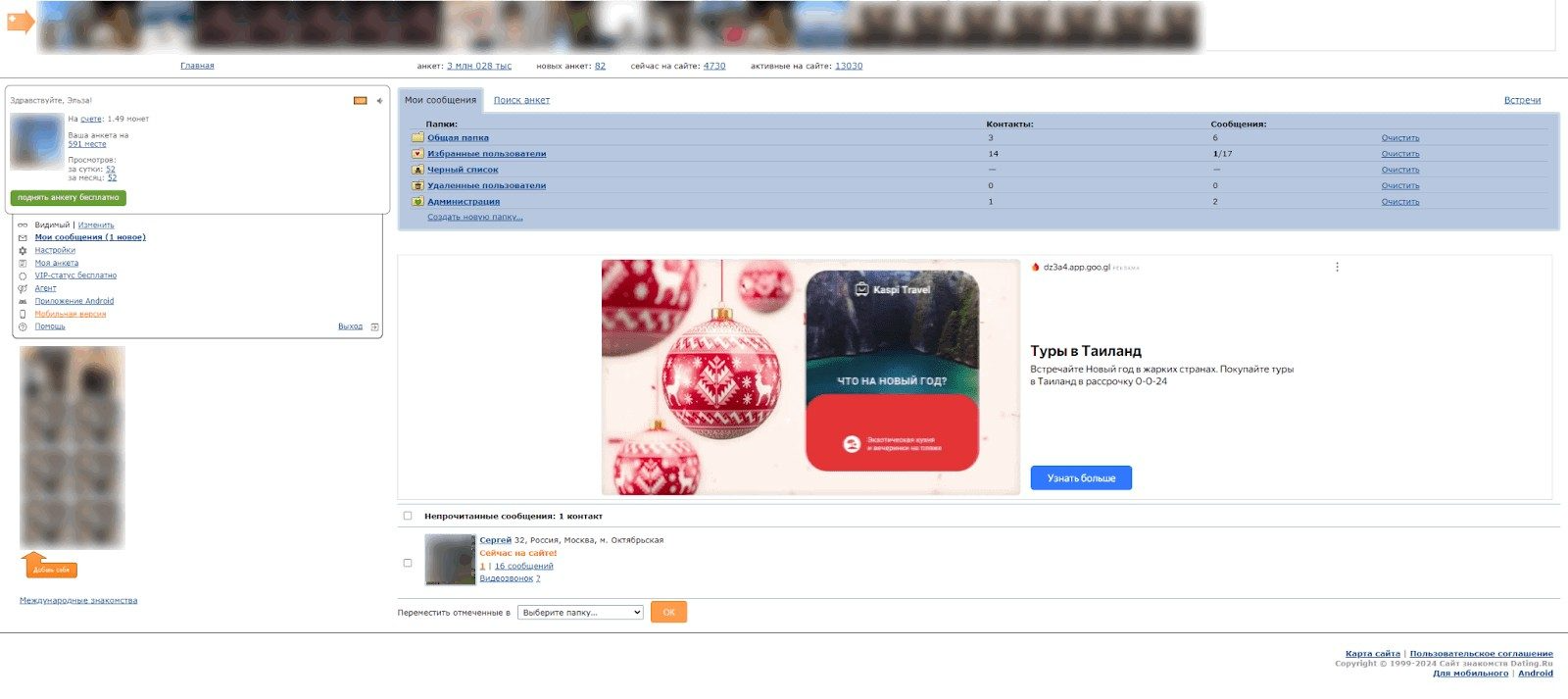Screen dimensions: 1568x699
Task: Tick the checkbox beside Сергей's message
Action: [x=408, y=563]
